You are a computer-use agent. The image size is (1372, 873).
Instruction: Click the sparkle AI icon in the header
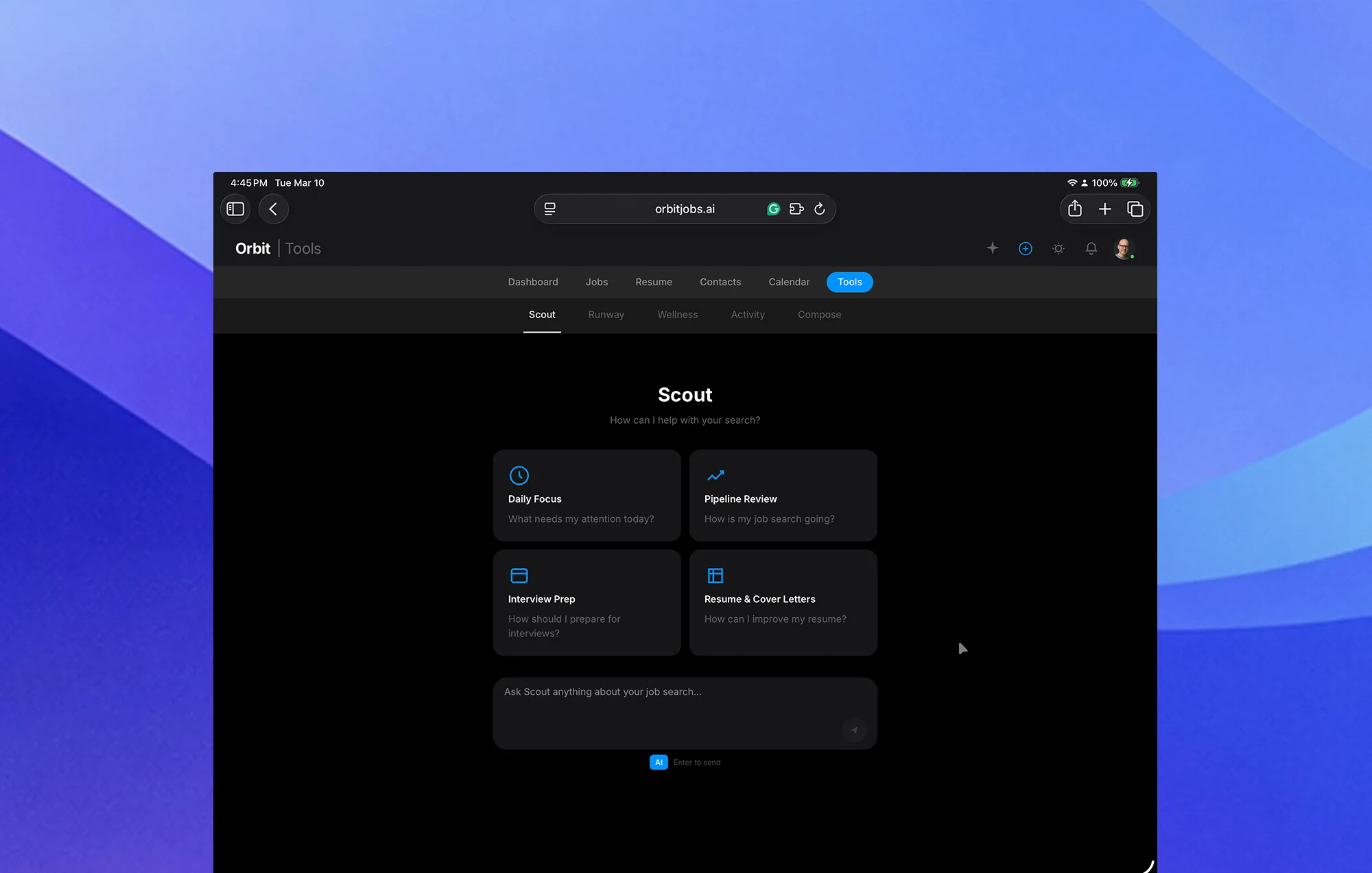[992, 248]
